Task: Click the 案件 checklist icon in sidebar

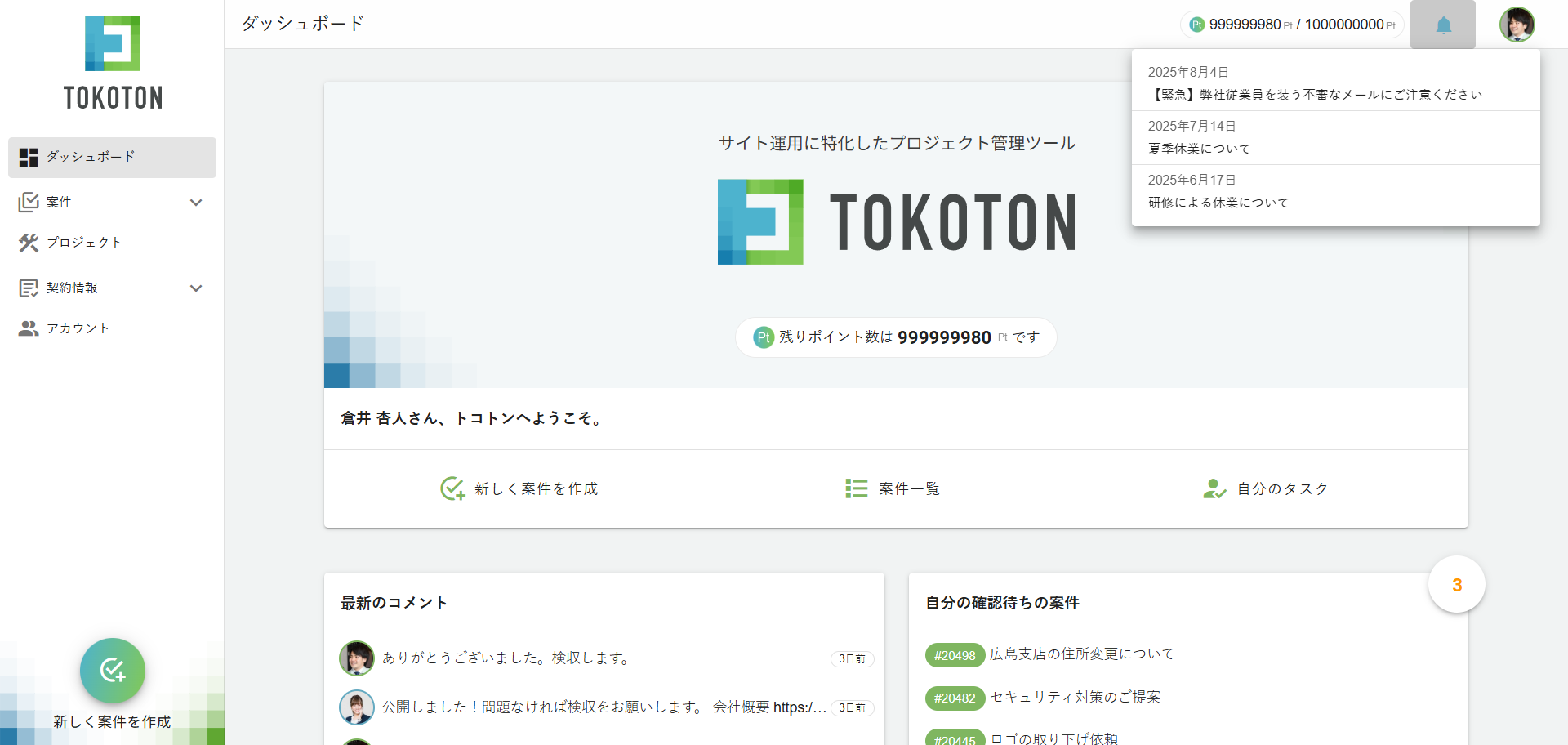Action: click(29, 202)
